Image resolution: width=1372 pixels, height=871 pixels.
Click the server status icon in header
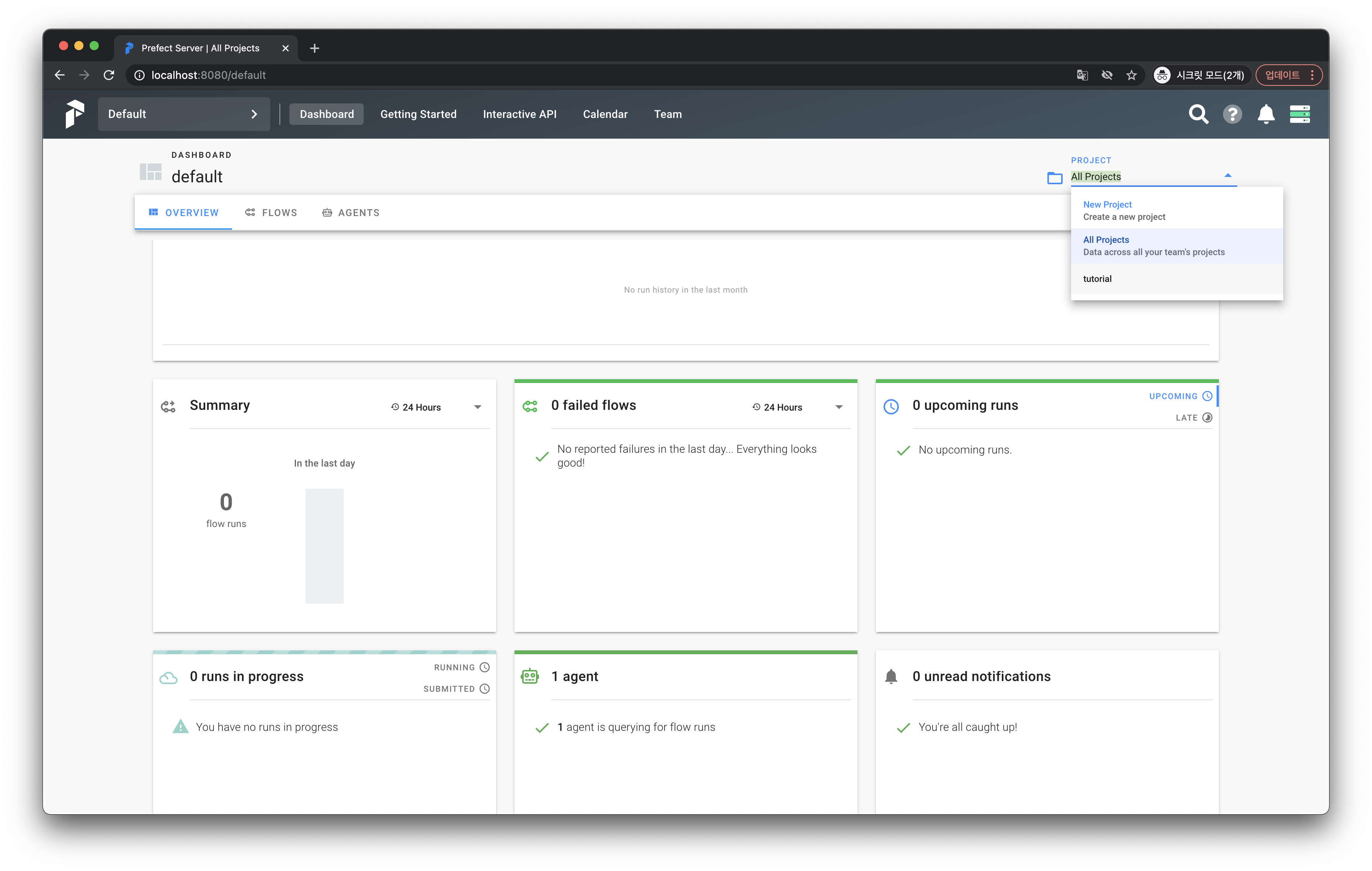(1300, 114)
